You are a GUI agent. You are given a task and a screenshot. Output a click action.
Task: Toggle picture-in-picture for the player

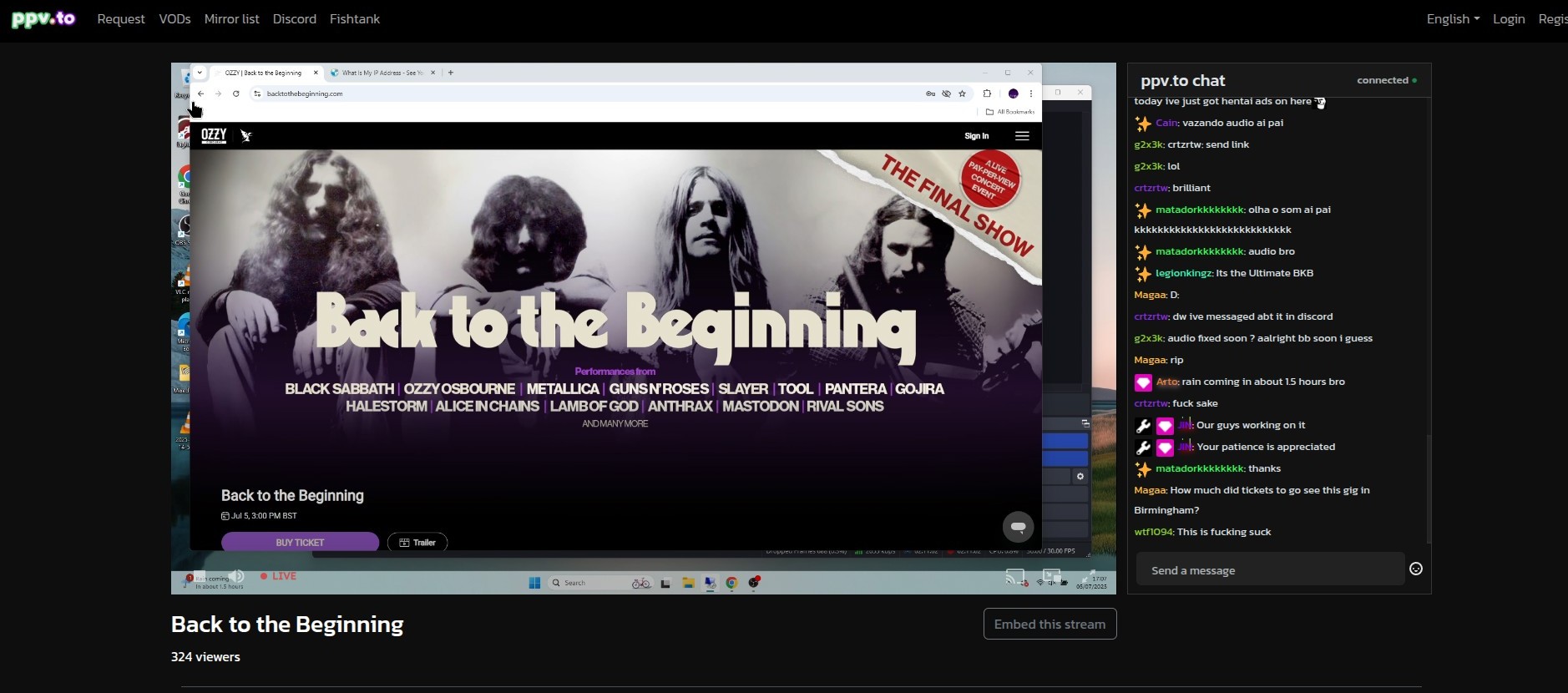[x=1052, y=576]
